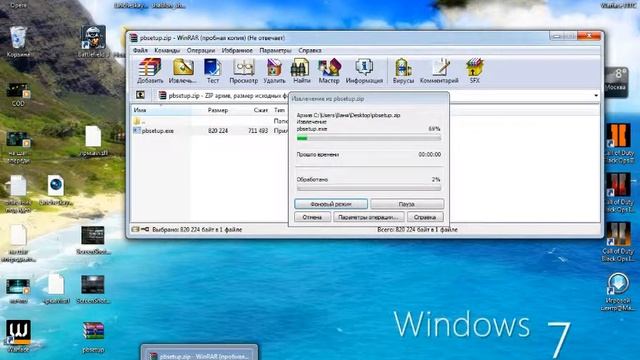This screenshot has height=360, width=640.
Task: Click the Фоновый режим button
Action: [331, 204]
